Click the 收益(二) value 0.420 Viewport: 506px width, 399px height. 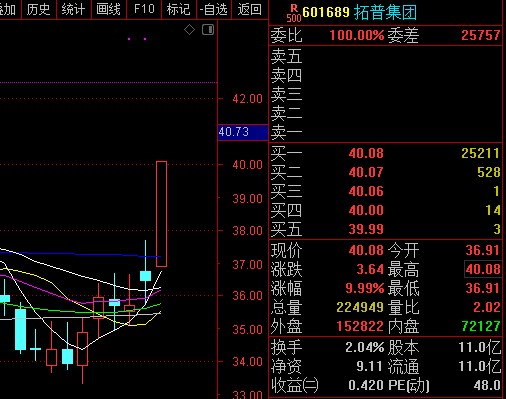(x=366, y=386)
